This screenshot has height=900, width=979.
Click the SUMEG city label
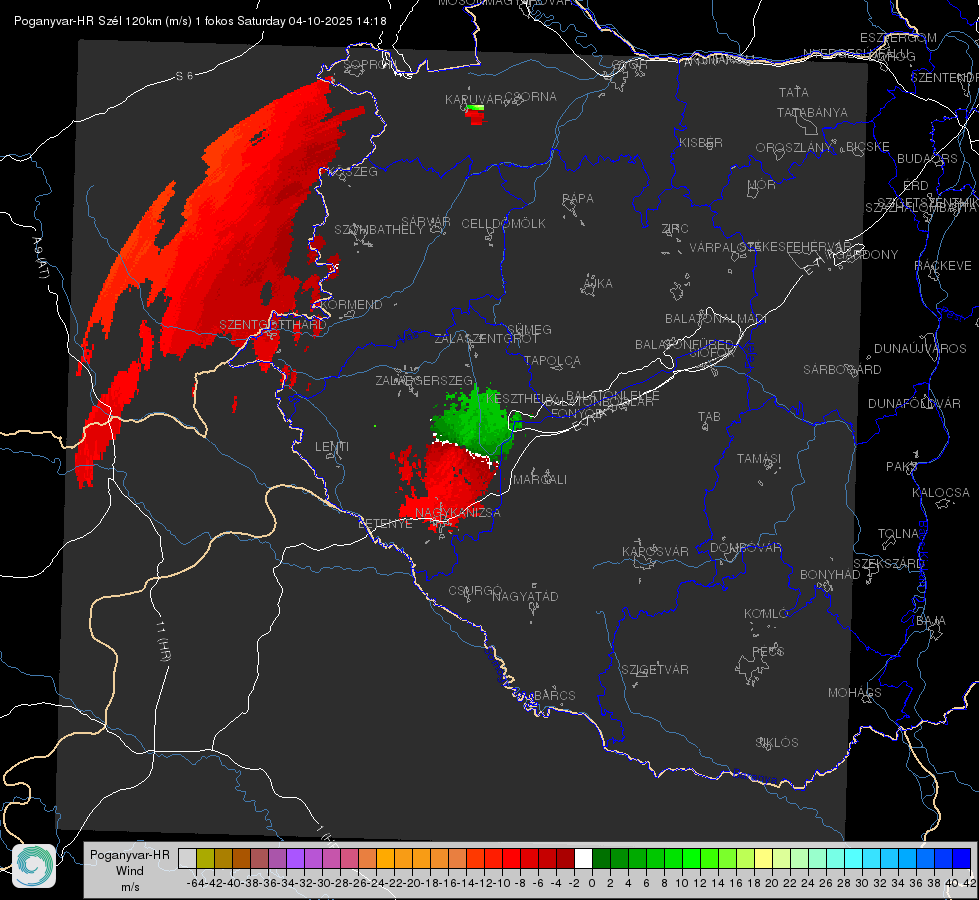coord(529,329)
